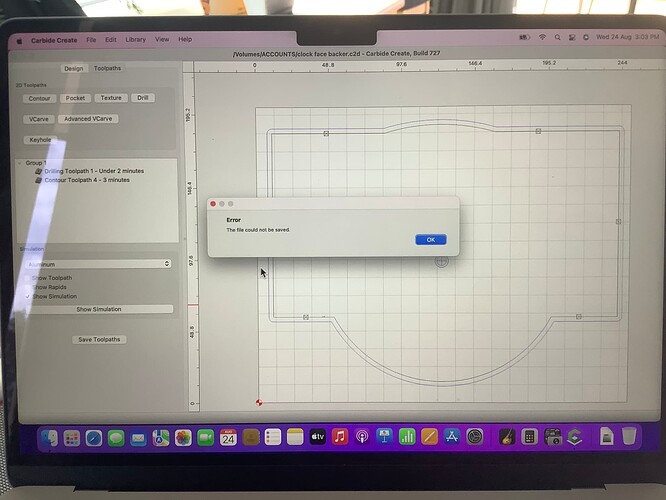
Task: Uncheck the Show Simulation checkbox
Action: coord(28,297)
